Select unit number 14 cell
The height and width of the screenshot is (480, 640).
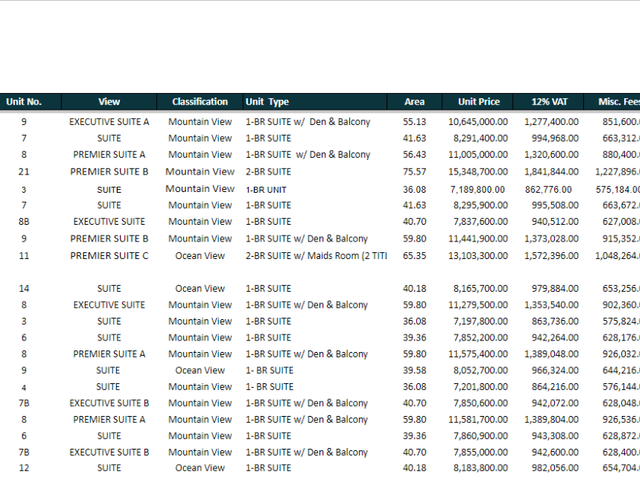pyautogui.click(x=24, y=289)
